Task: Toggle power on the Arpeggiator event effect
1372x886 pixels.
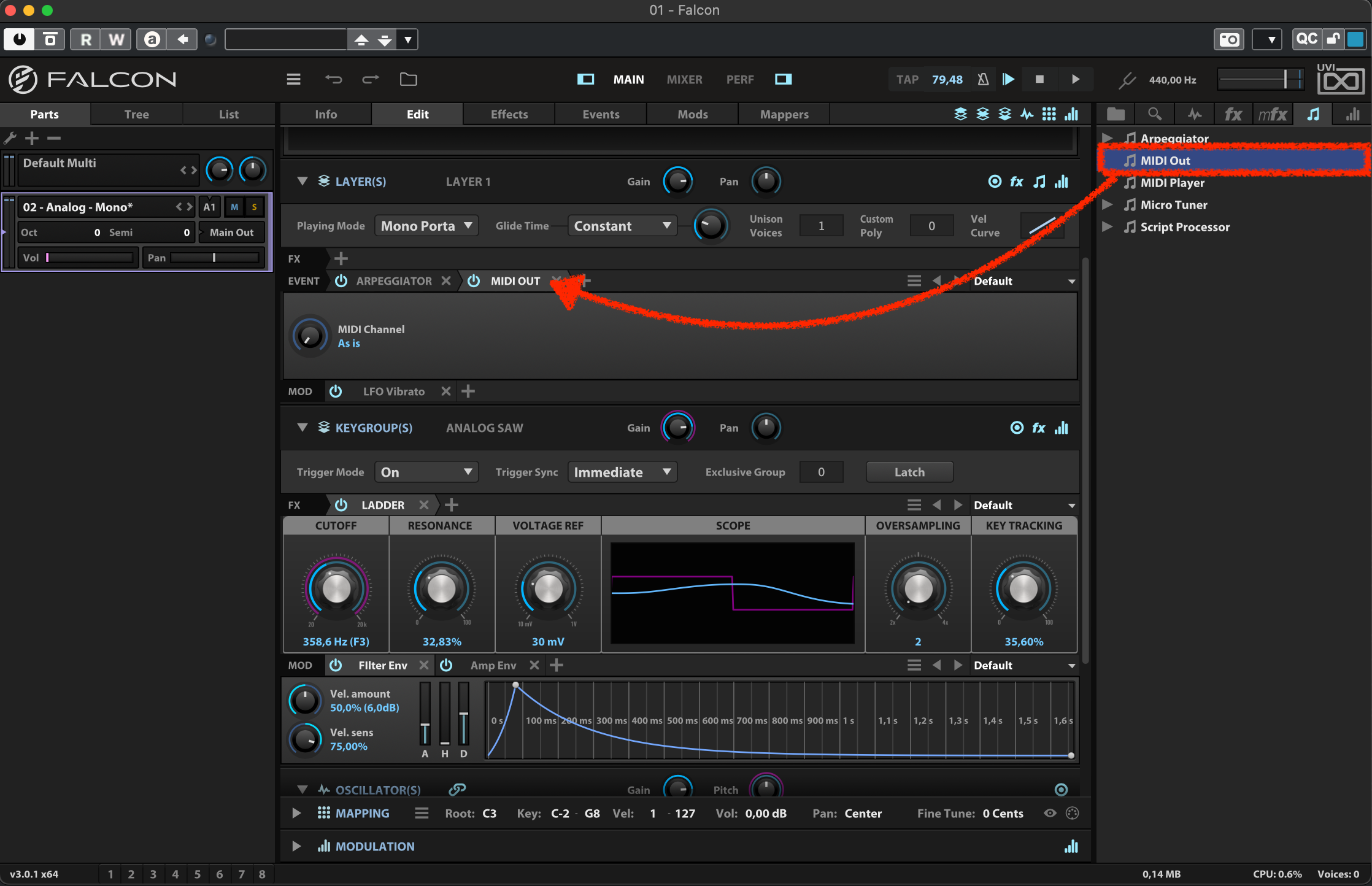Action: [x=341, y=280]
